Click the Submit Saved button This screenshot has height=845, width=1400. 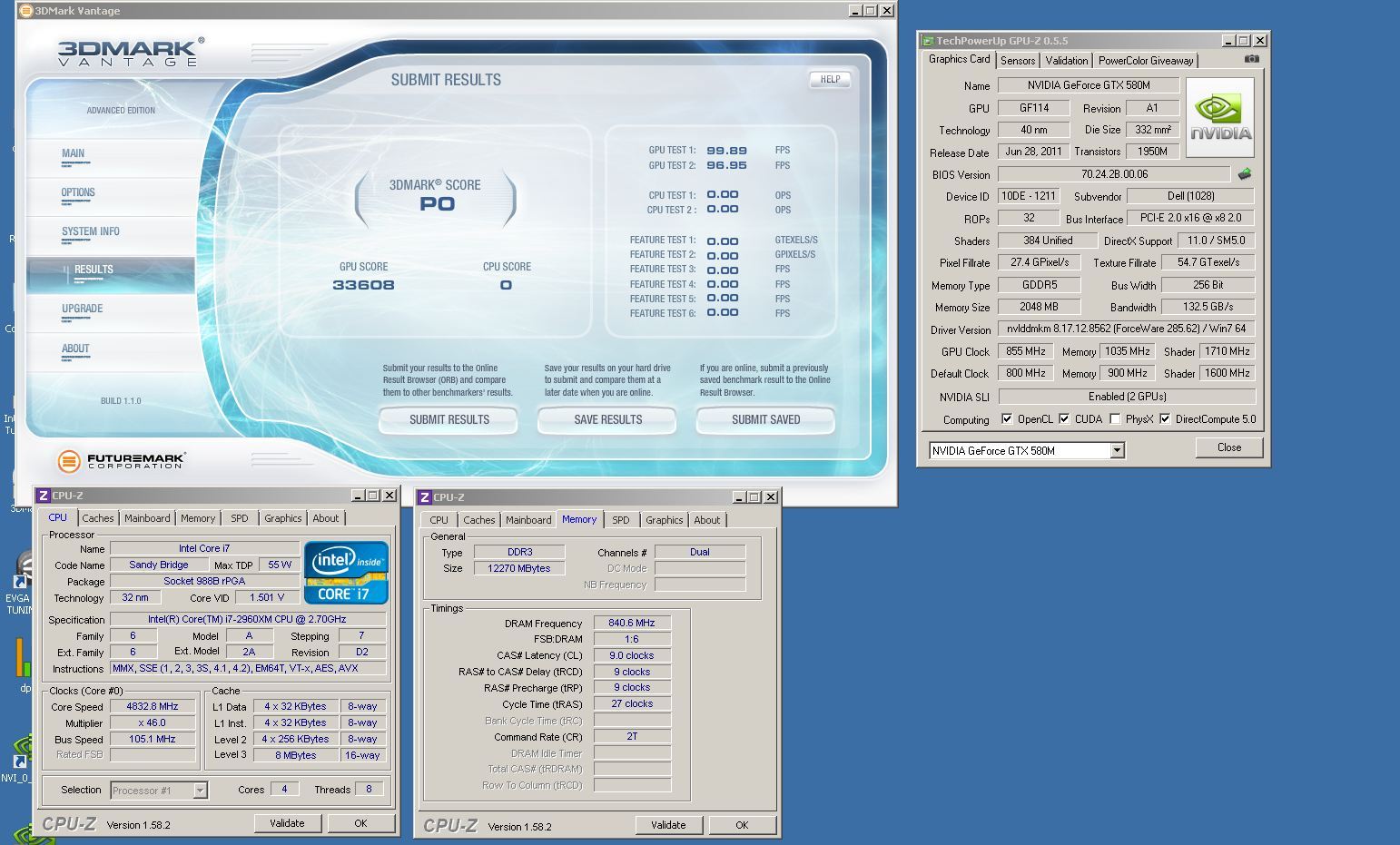(765, 419)
